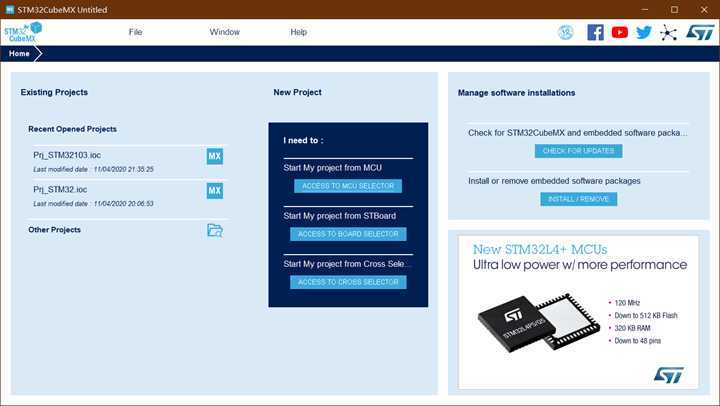Click the STM32L4 chip image
This screenshot has height=406, width=720.
click(539, 322)
